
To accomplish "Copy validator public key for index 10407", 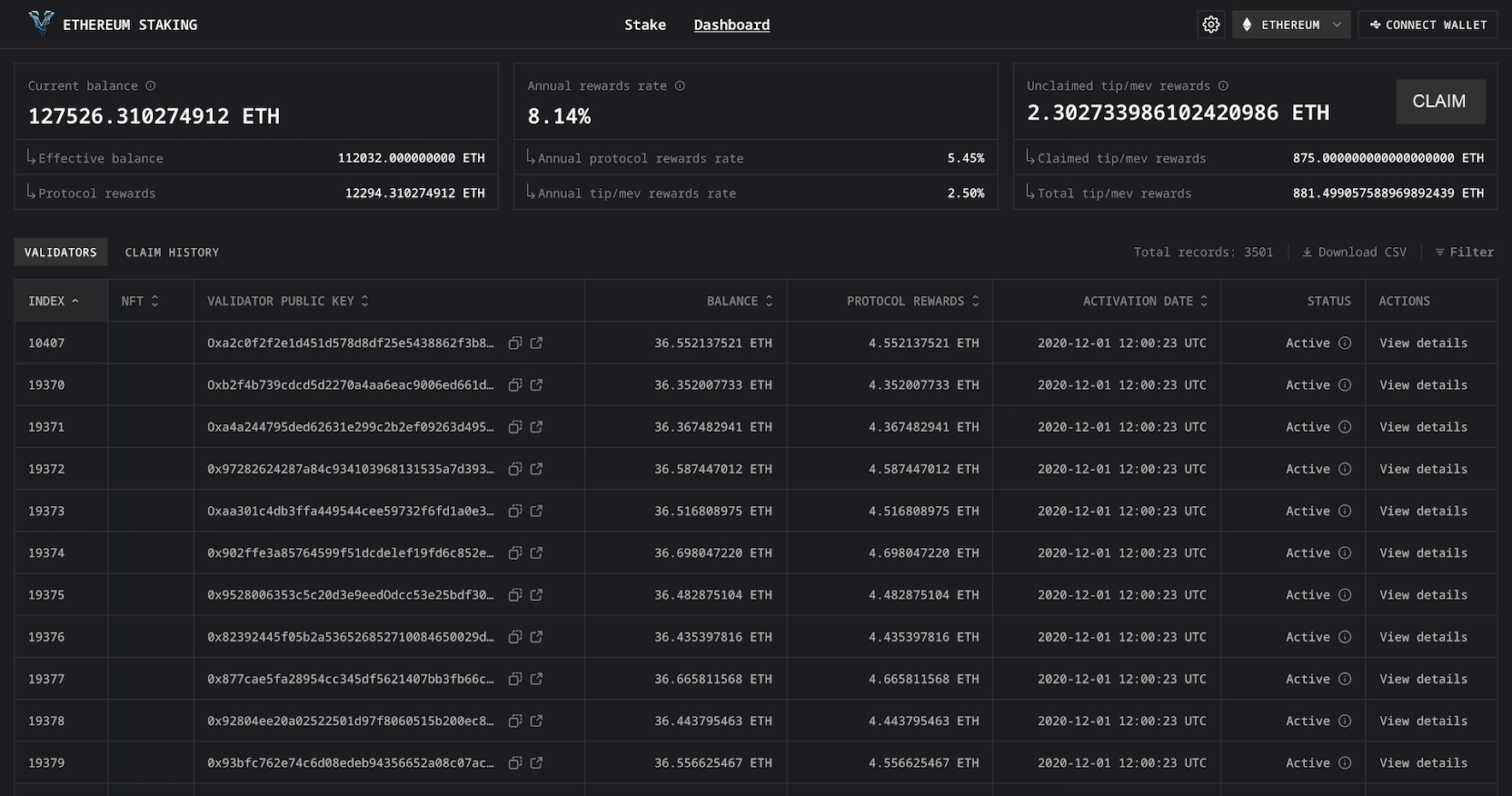I will [515, 343].
